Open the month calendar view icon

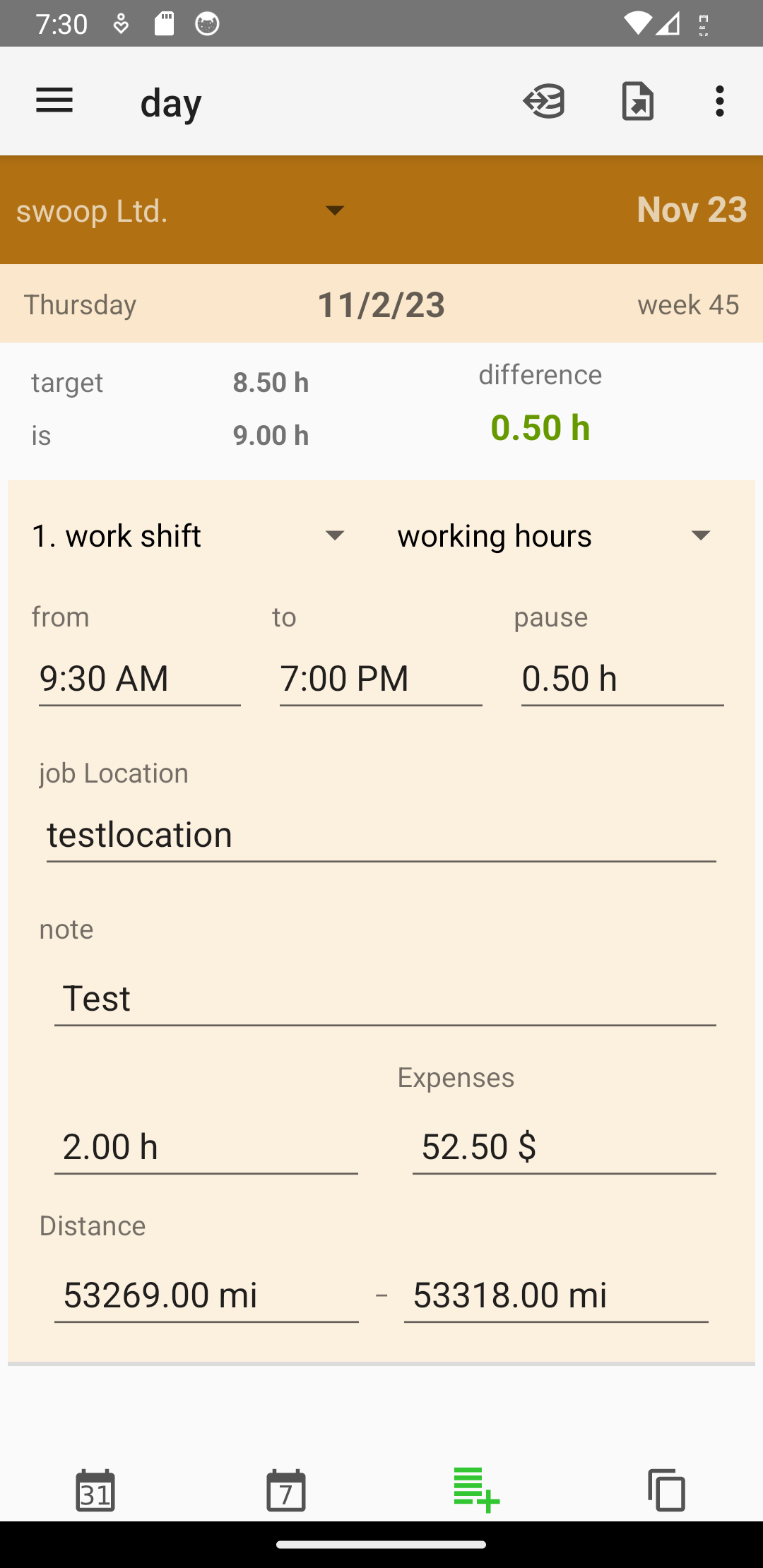click(x=95, y=1490)
